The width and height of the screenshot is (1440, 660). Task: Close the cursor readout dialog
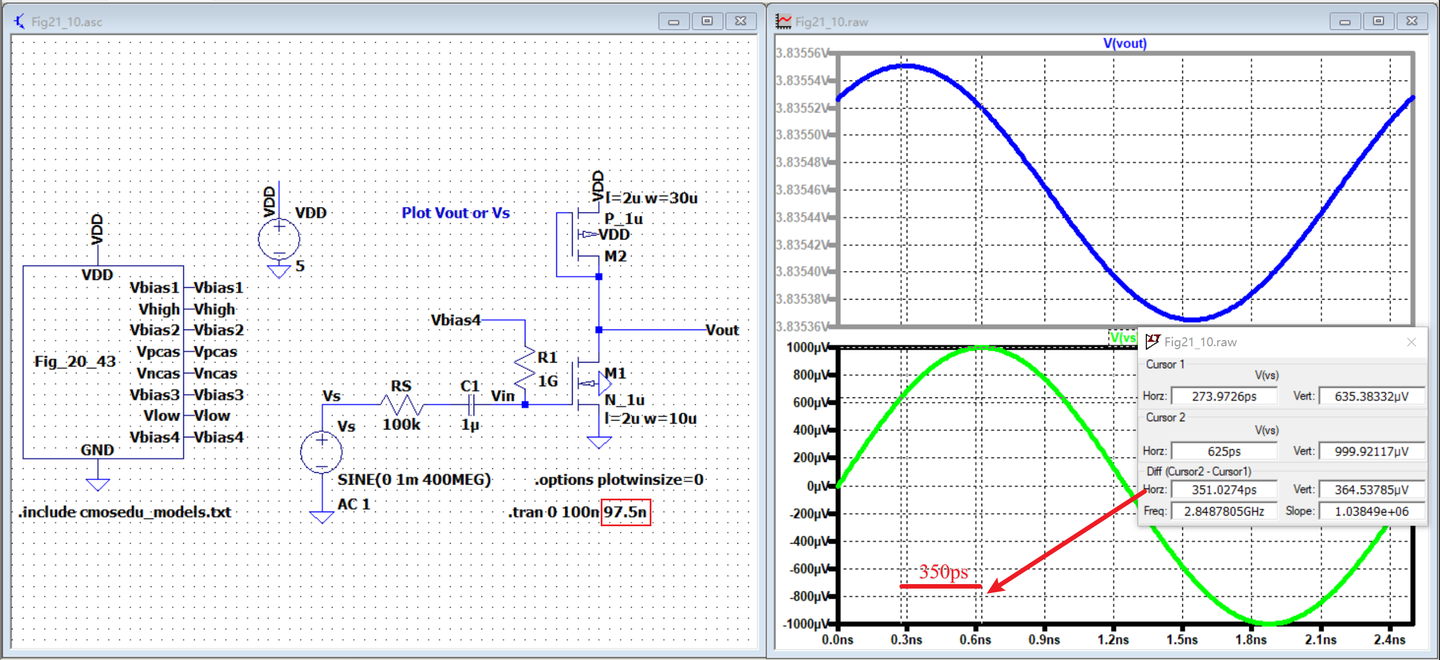click(x=1411, y=342)
